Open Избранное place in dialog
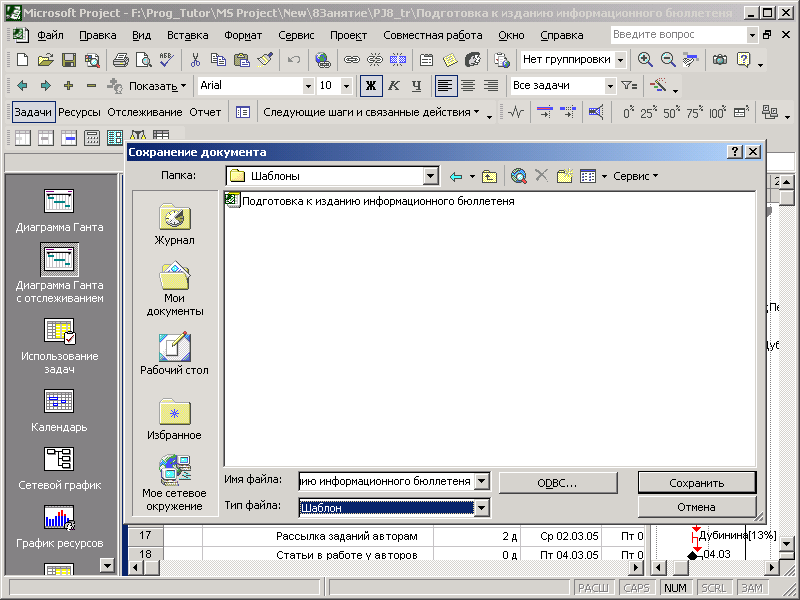The image size is (800, 600). 174,419
